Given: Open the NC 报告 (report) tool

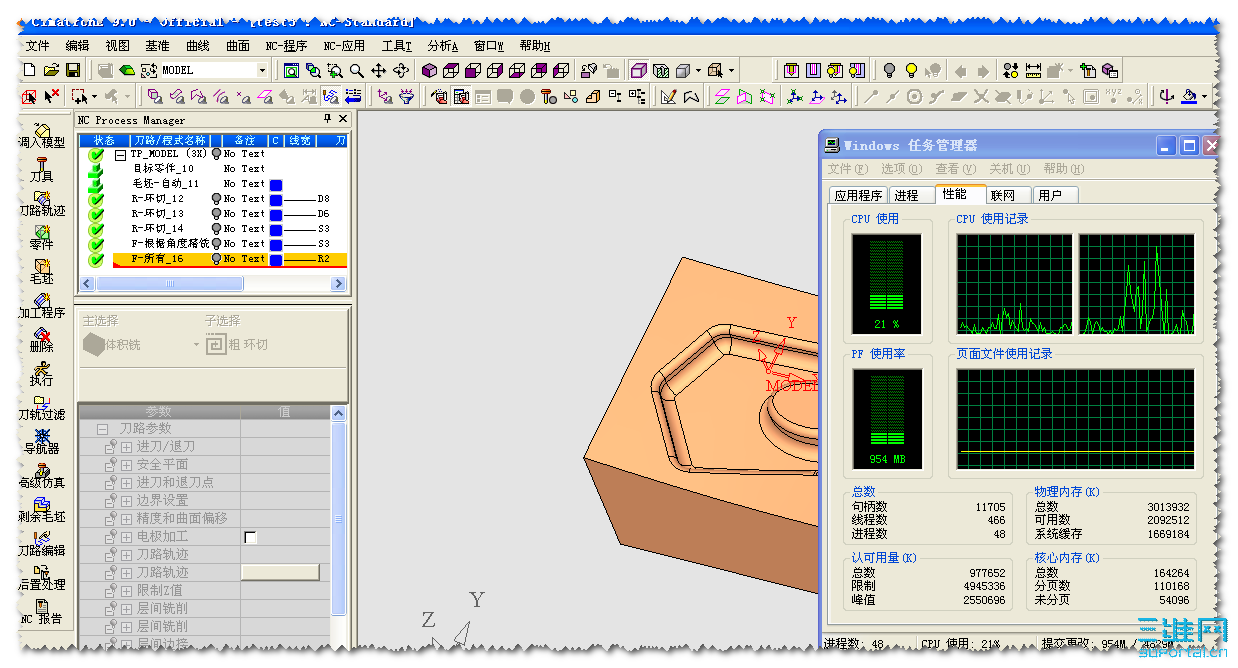Looking at the screenshot, I should click(42, 612).
